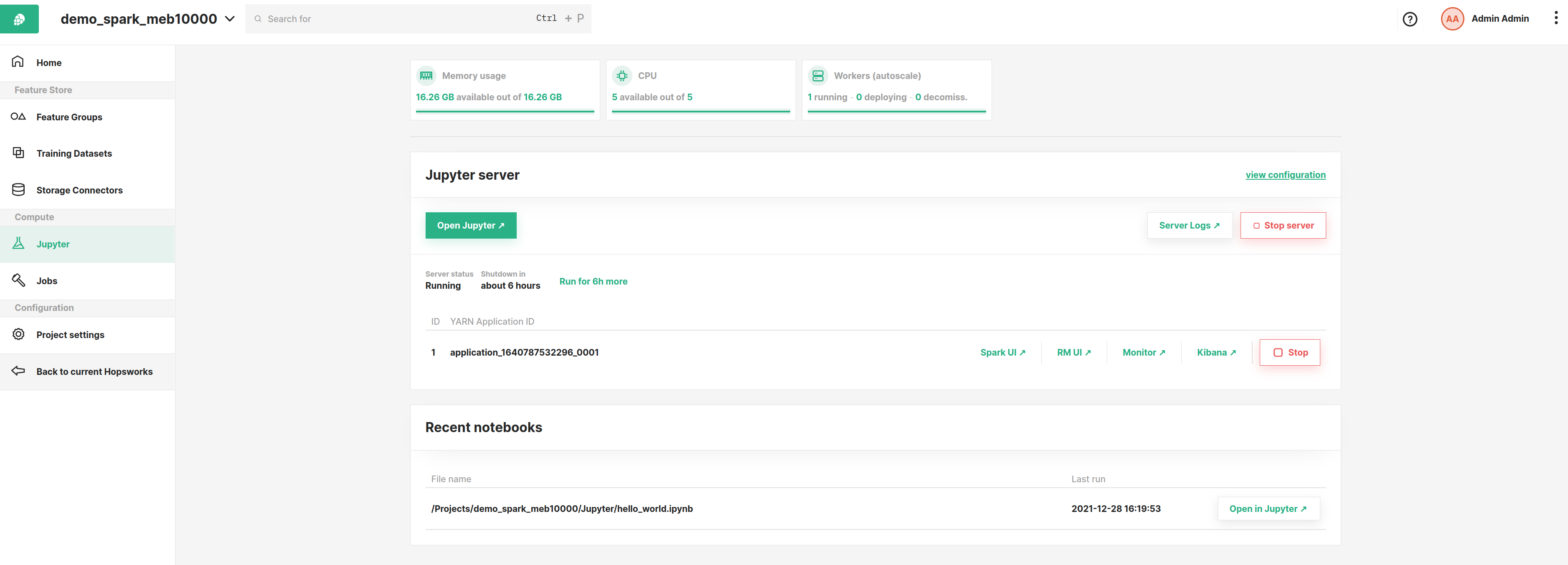The width and height of the screenshot is (1568, 565).
Task: Click the CPU chip icon
Action: click(622, 76)
